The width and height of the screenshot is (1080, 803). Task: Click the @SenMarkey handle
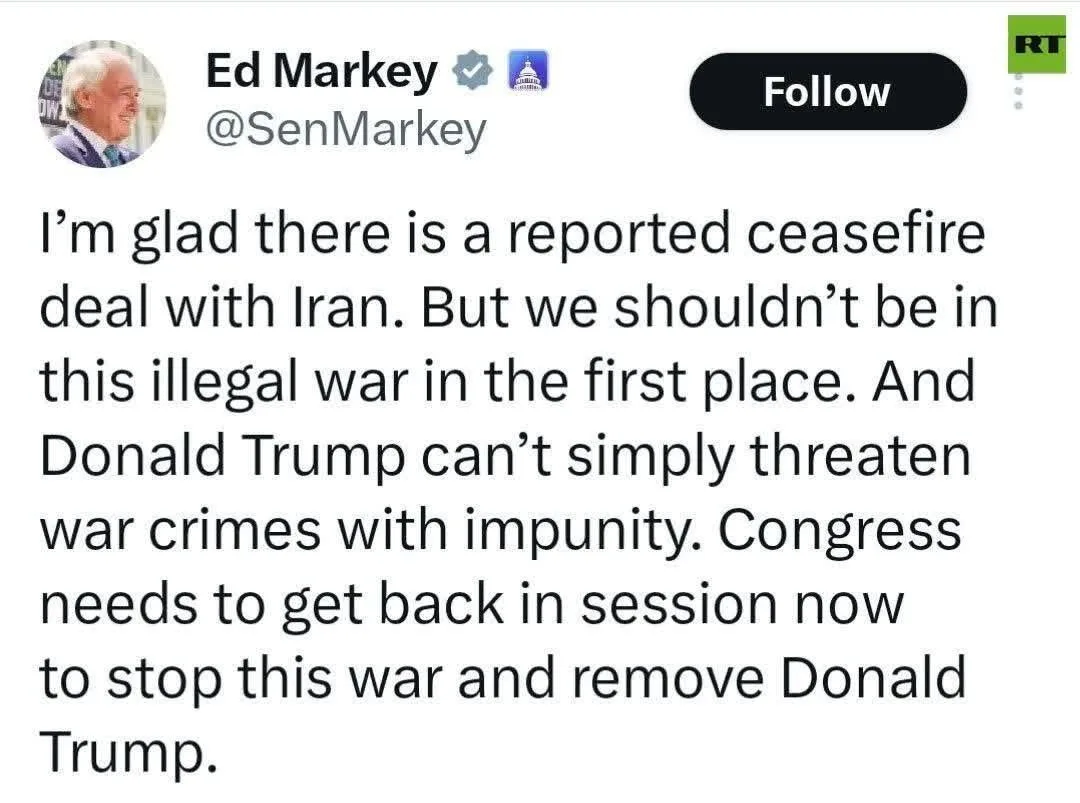[x=346, y=130]
